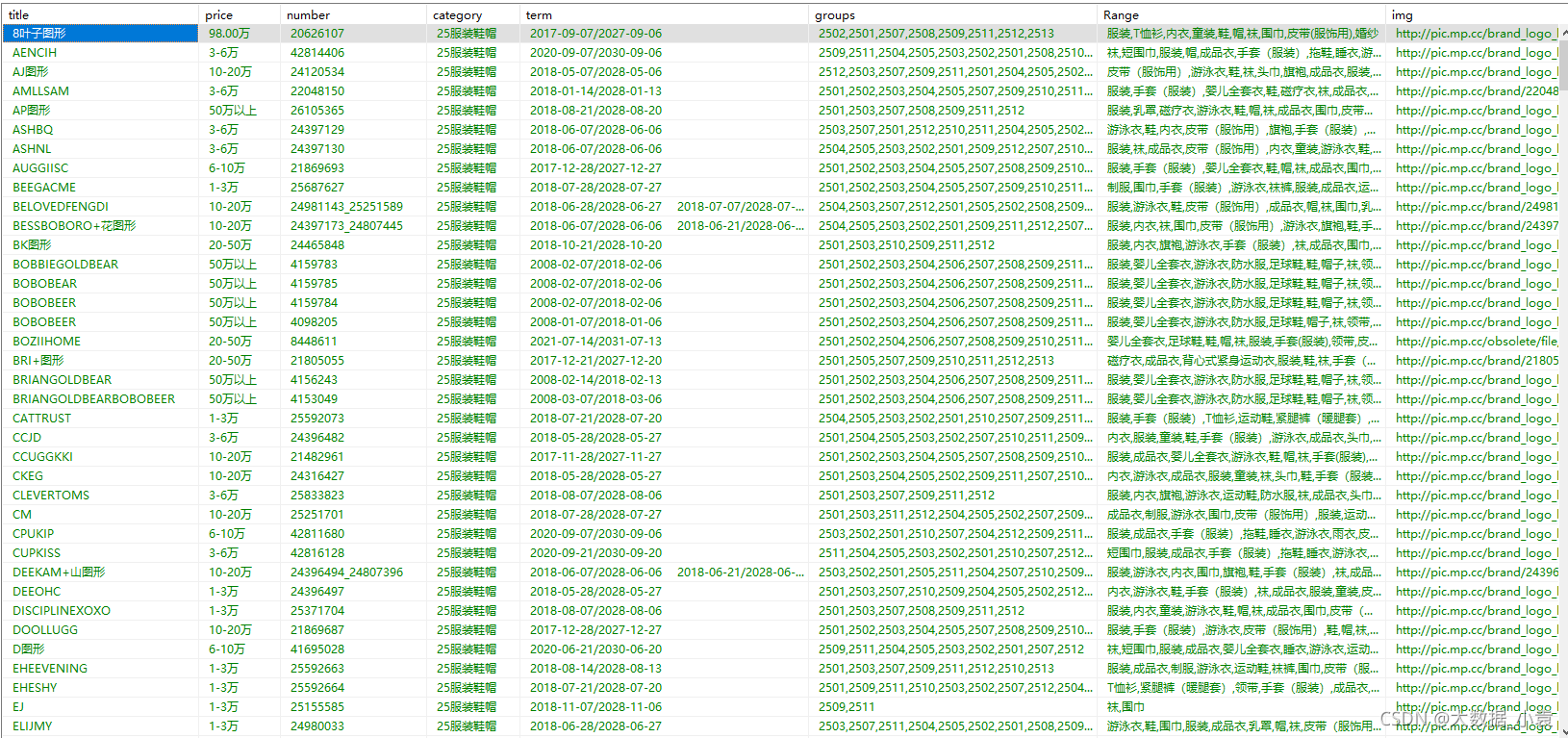Click AMLLSAM img URL ending brand/22048

click(1473, 91)
